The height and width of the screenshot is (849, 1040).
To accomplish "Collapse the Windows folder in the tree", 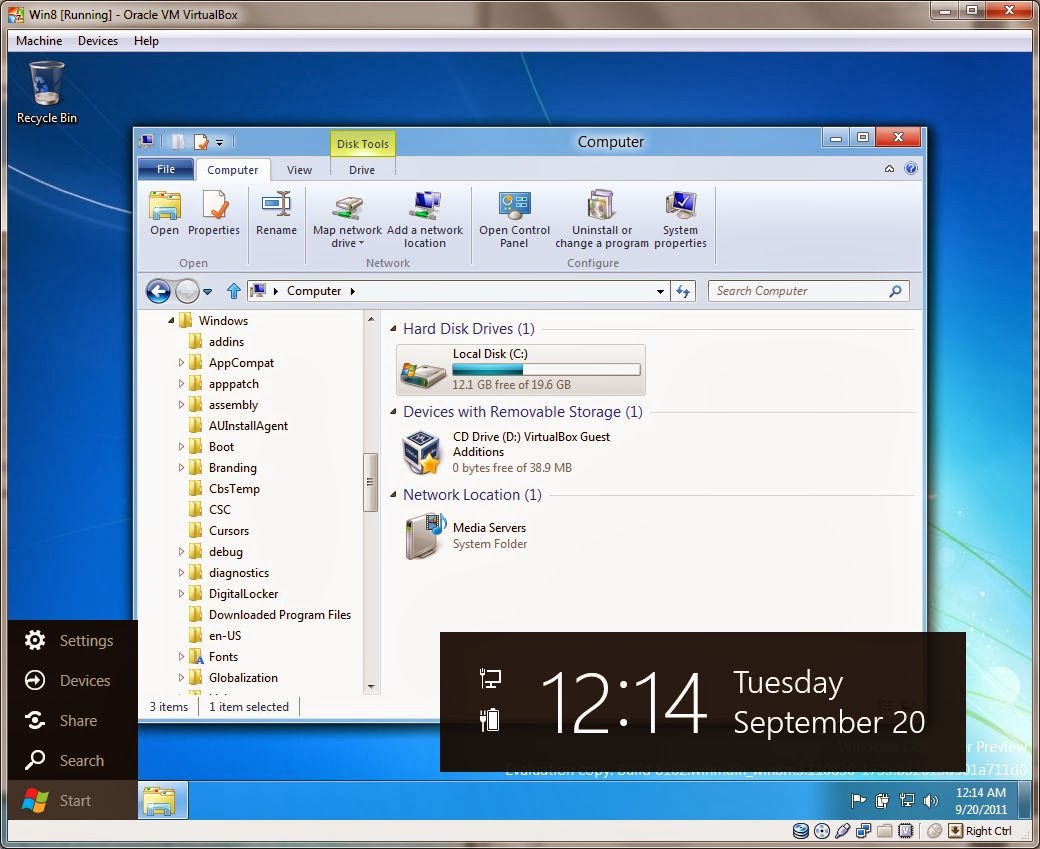I will click(x=173, y=321).
